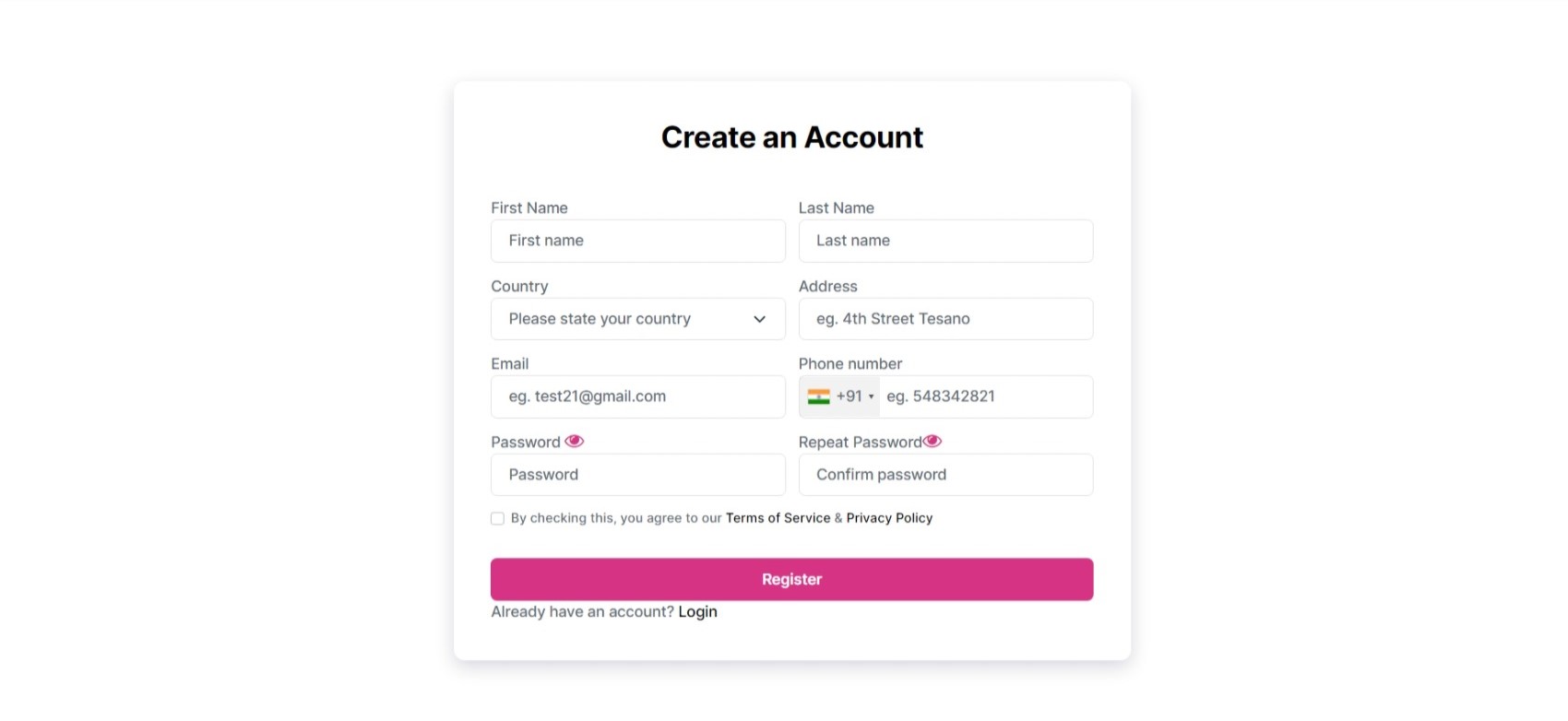Image resolution: width=1568 pixels, height=721 pixels.
Task: Click the Address field with 4th Street placeholder
Action: pos(946,319)
